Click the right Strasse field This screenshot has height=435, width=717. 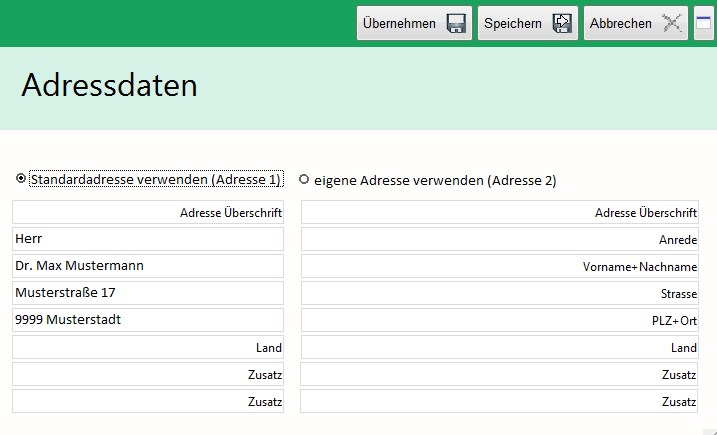499,293
